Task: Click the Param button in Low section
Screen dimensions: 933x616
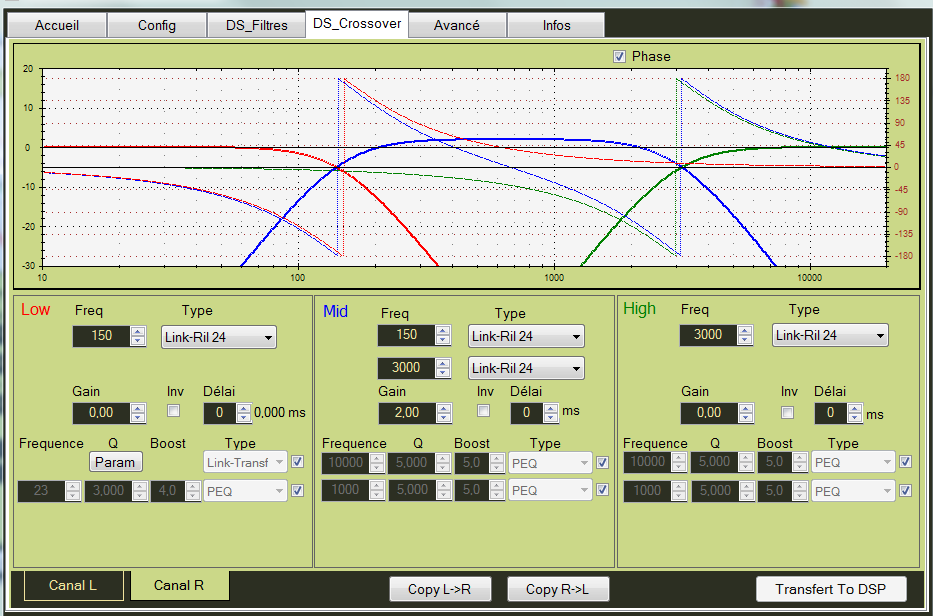Action: (115, 462)
